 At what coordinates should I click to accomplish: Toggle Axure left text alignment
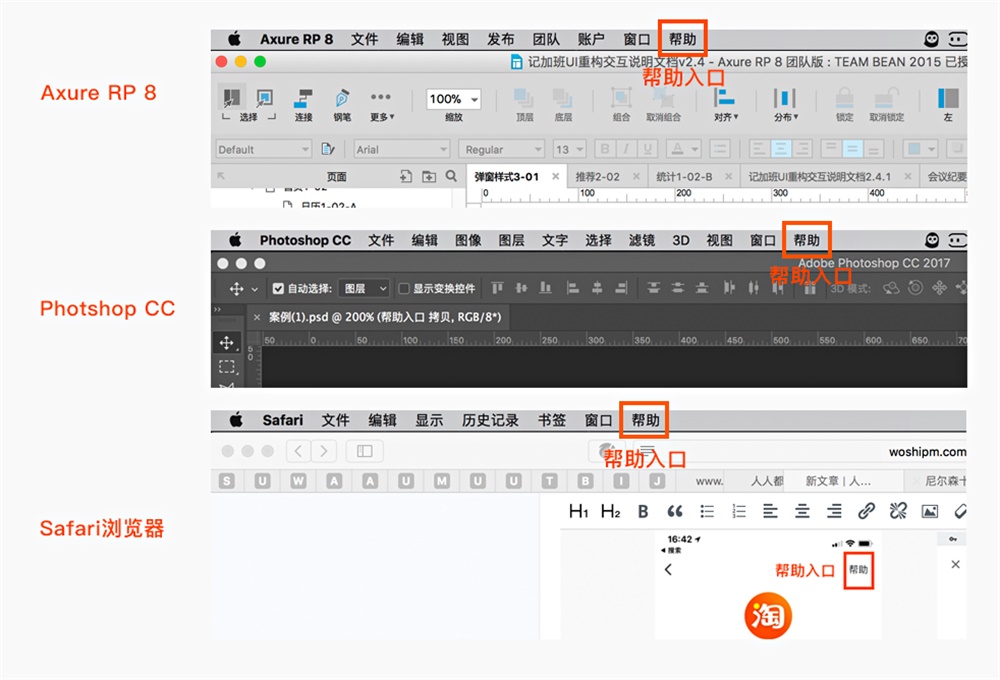point(758,149)
